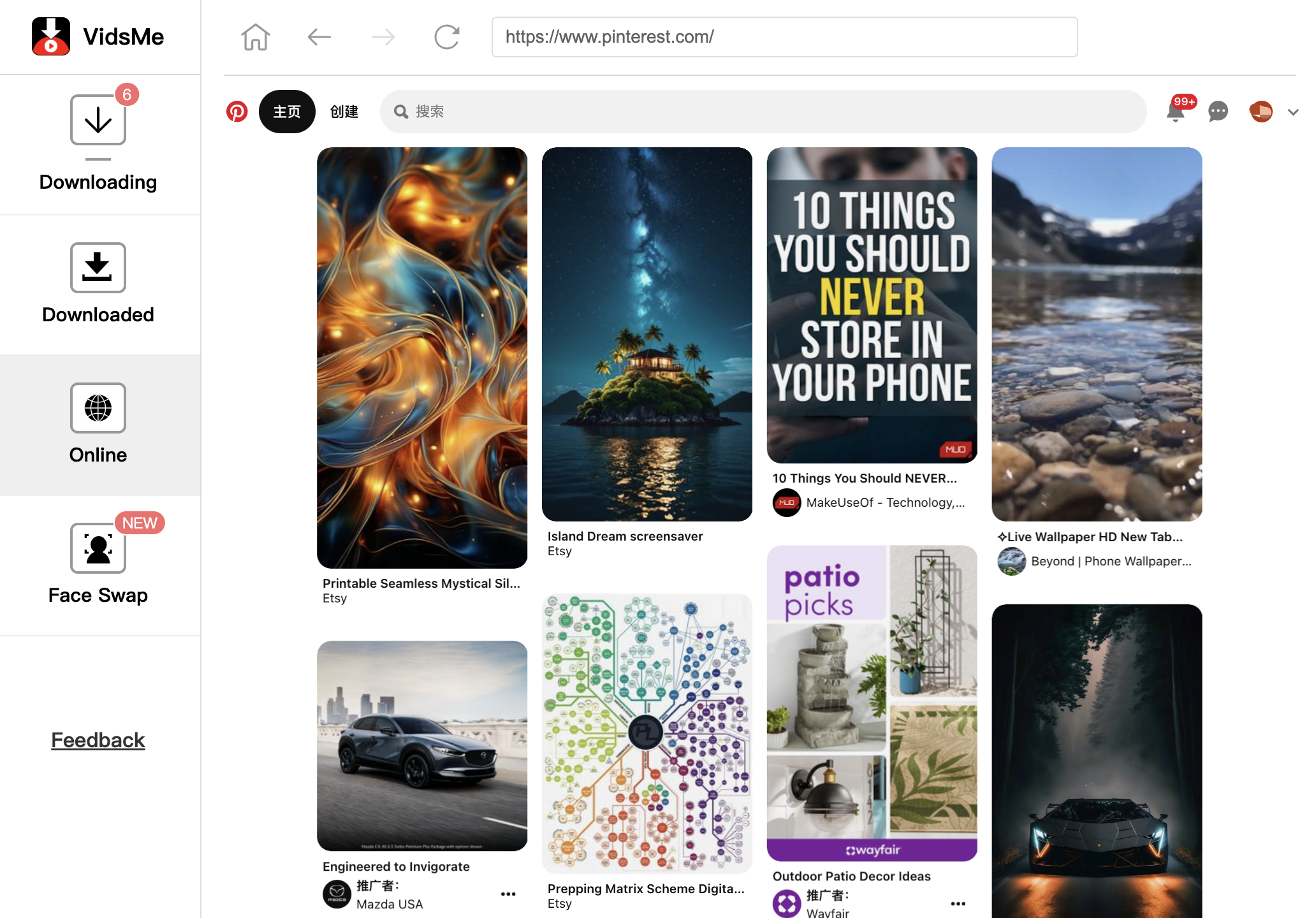Click the Wayfair logo avatar

point(787,903)
